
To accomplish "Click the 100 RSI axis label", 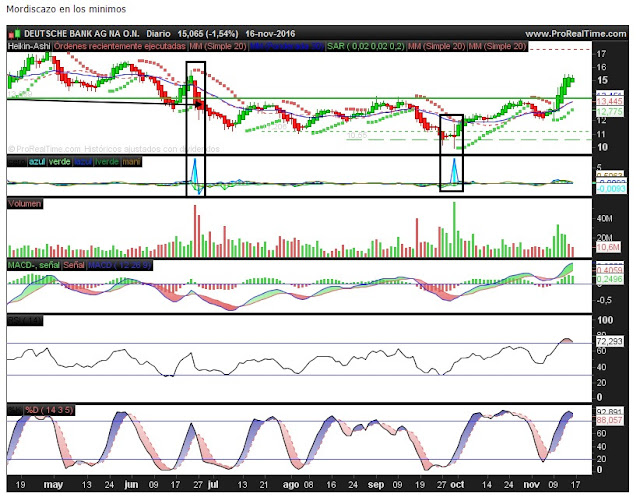I will [605, 320].
